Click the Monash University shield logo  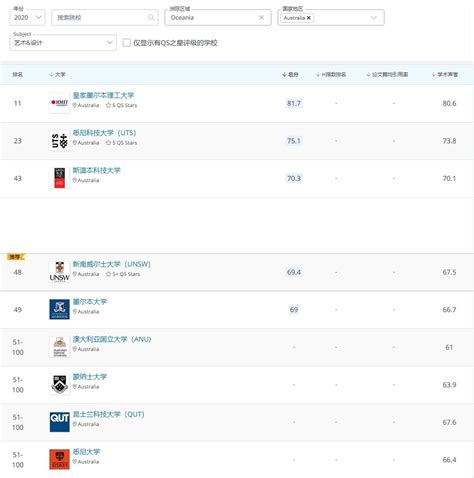pyautogui.click(x=59, y=384)
